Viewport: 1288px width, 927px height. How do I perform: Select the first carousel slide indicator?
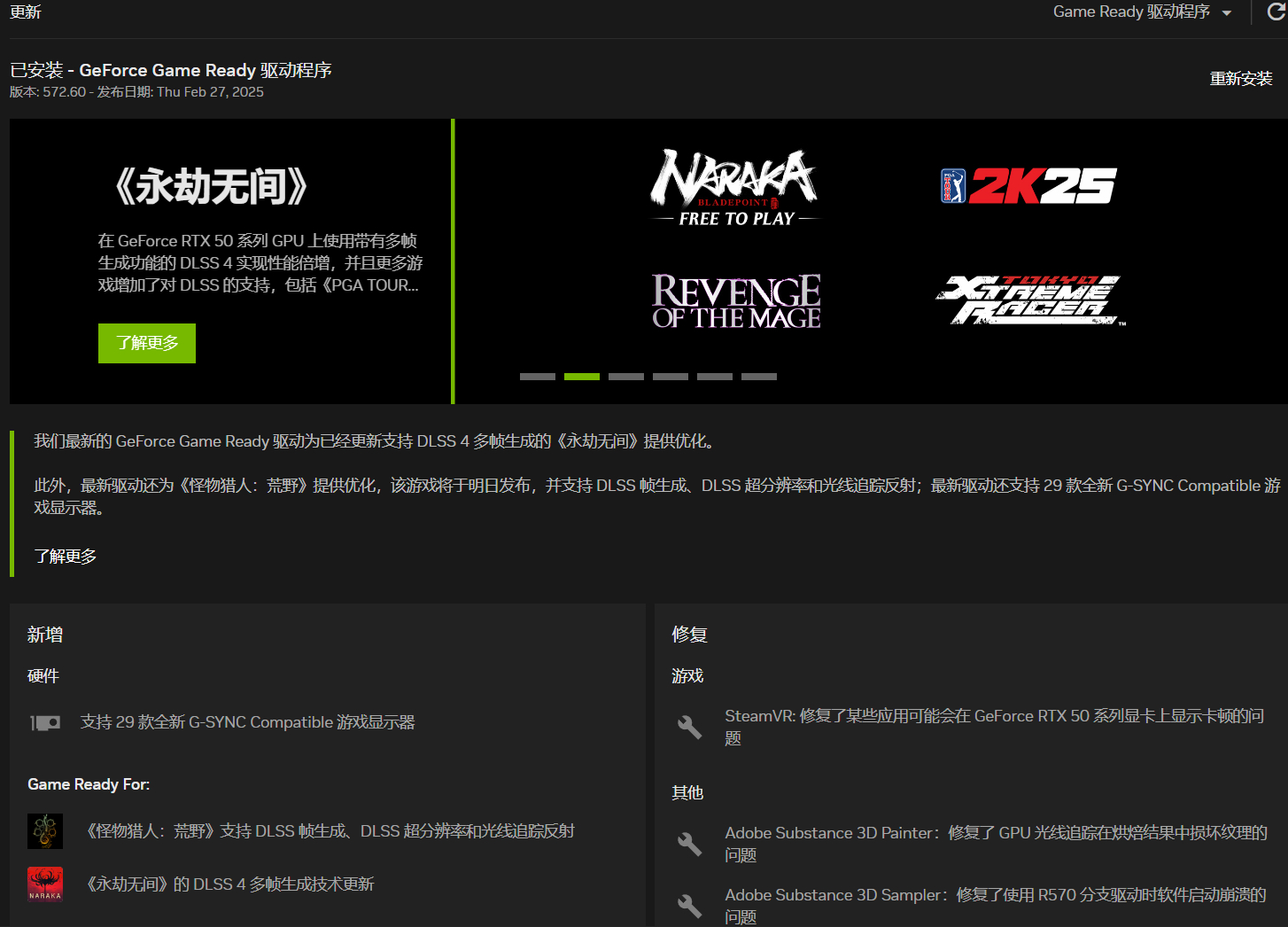coord(538,377)
